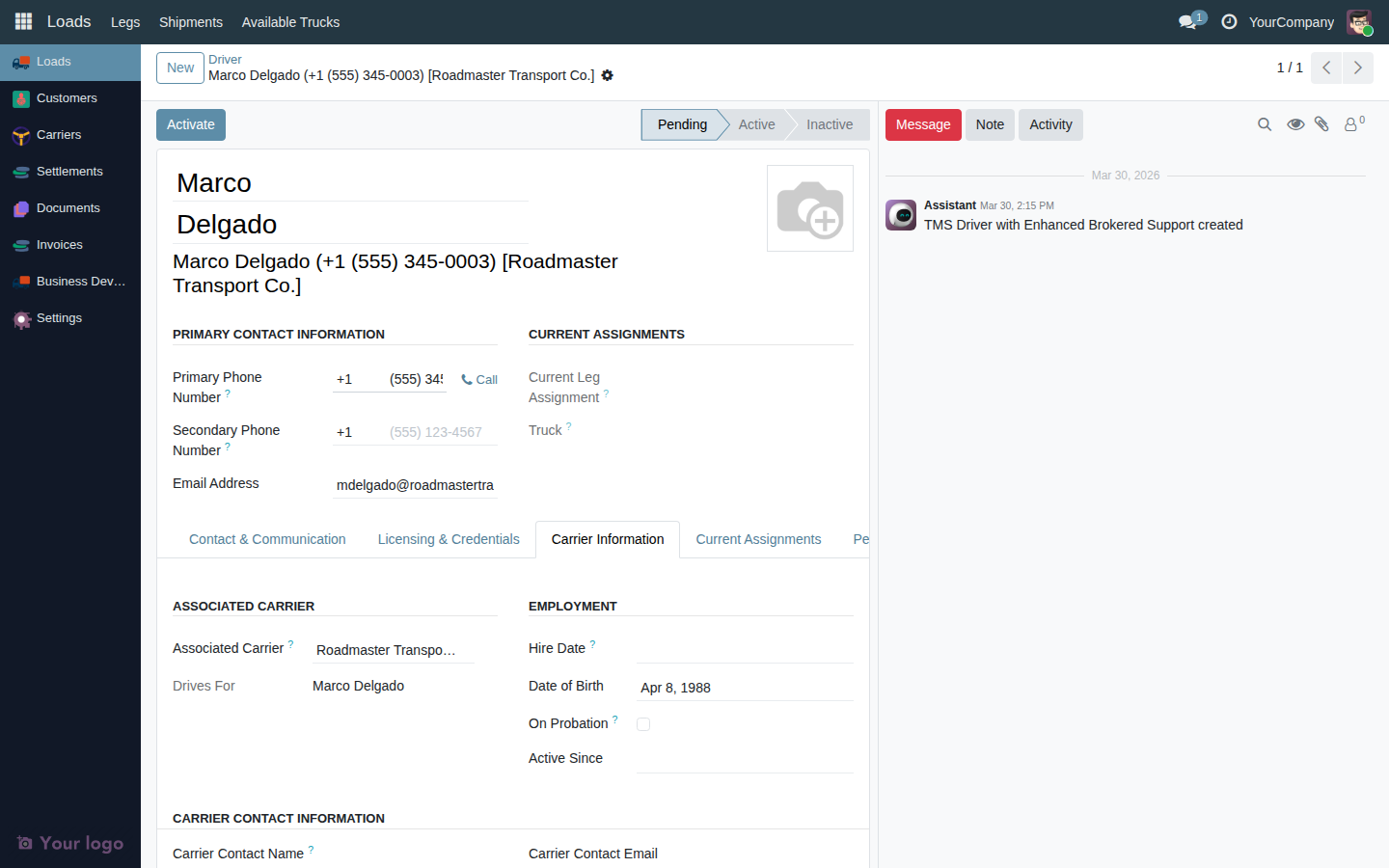Open the apps grid menu icon

coord(23,21)
